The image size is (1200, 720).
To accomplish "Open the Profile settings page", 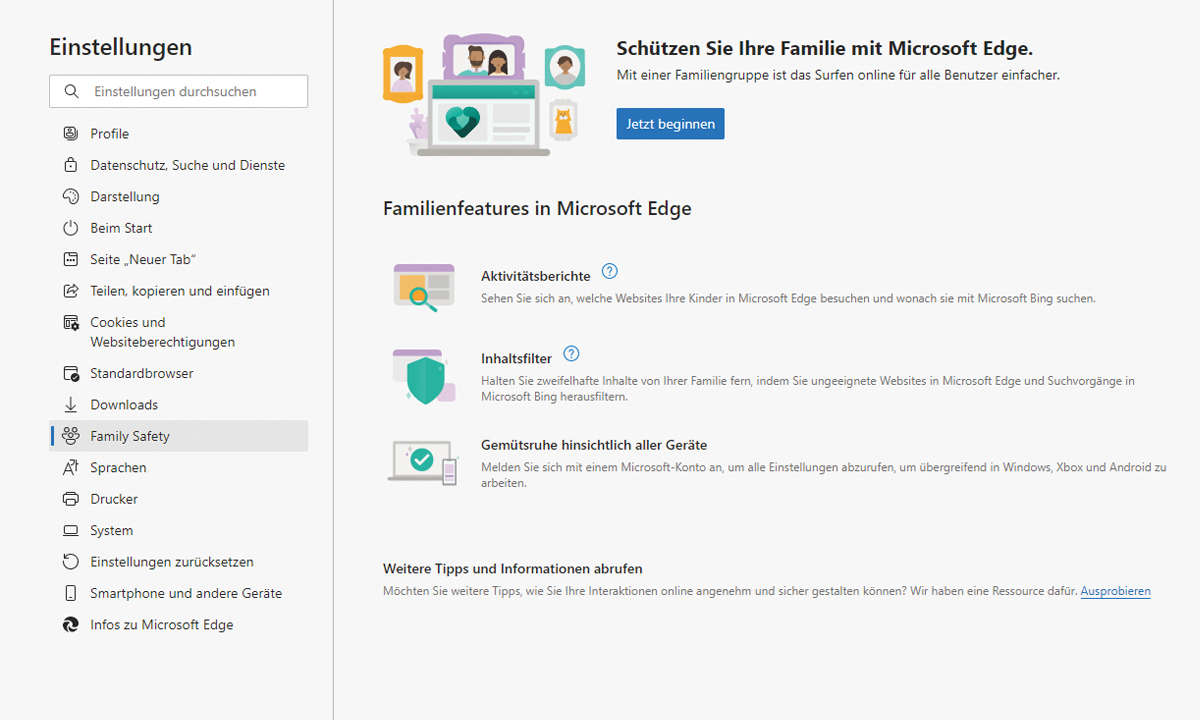I will (178, 134).
